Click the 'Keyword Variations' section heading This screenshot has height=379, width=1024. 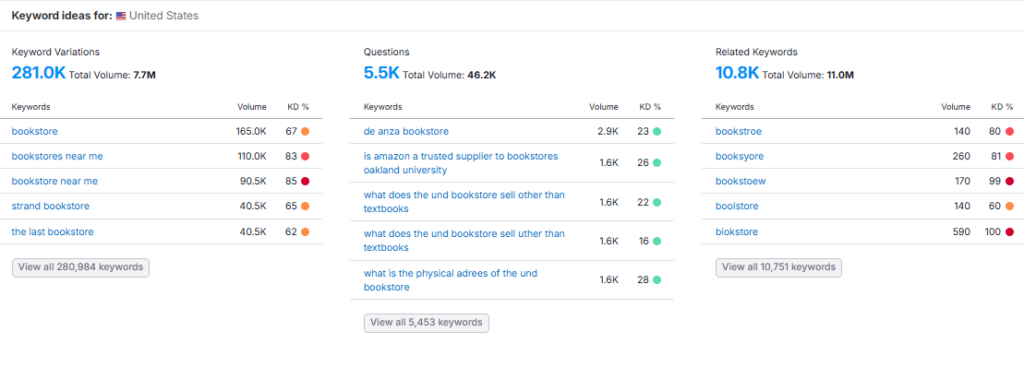tap(56, 52)
